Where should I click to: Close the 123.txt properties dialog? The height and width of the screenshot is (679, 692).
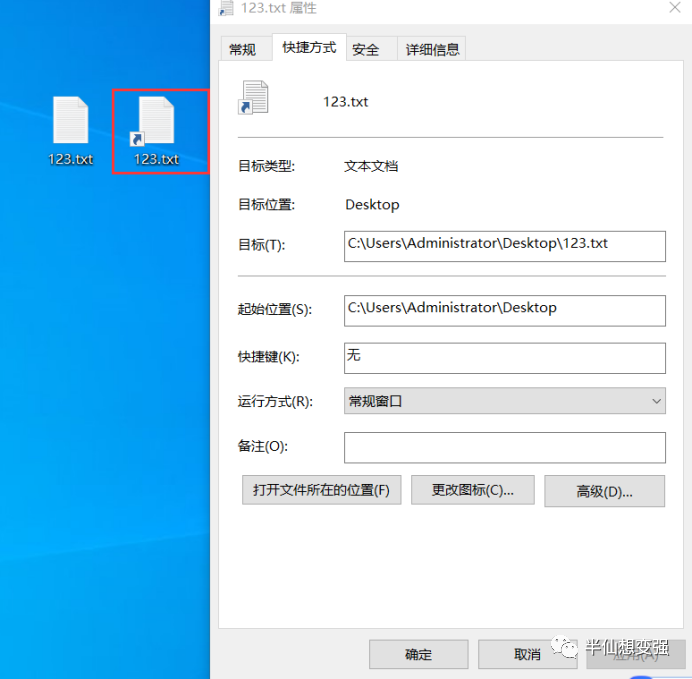(x=675, y=8)
